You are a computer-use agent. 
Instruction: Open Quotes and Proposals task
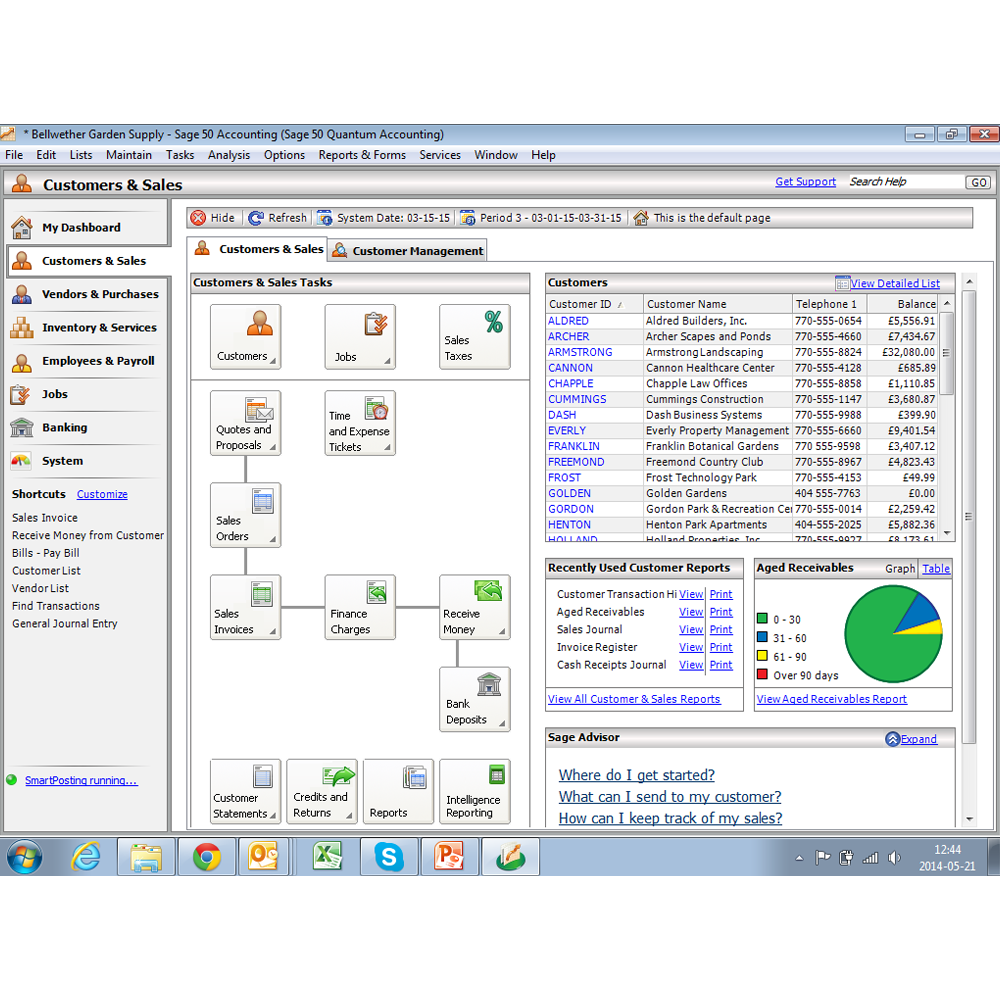(x=246, y=423)
